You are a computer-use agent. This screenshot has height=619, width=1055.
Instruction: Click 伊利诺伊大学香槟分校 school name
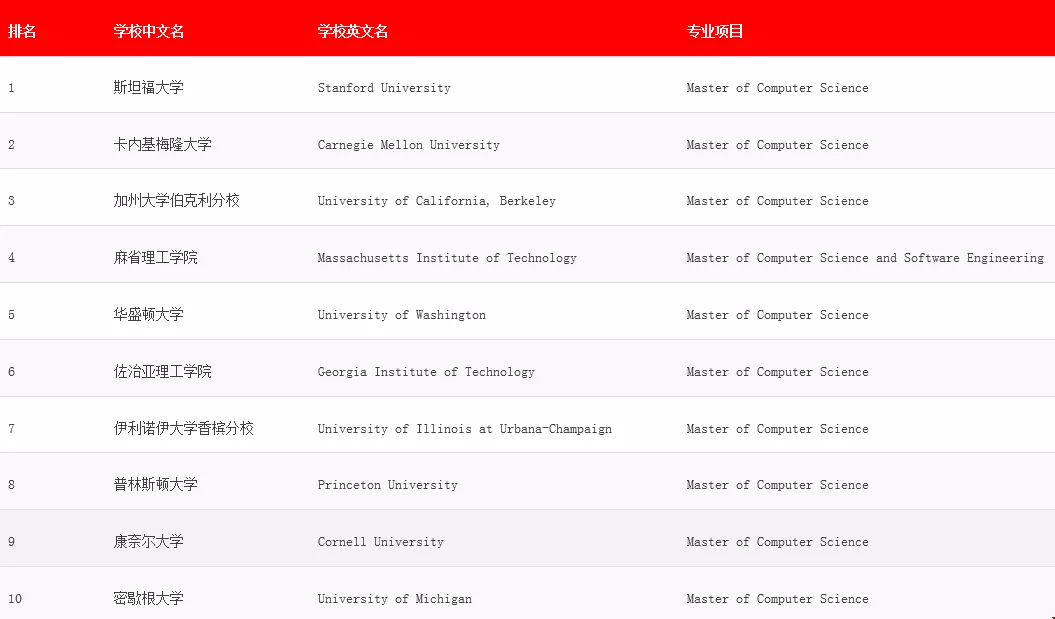(184, 429)
